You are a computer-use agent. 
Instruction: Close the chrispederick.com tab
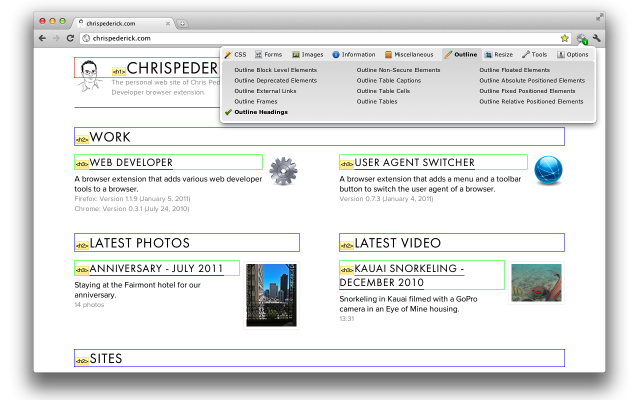(x=168, y=24)
